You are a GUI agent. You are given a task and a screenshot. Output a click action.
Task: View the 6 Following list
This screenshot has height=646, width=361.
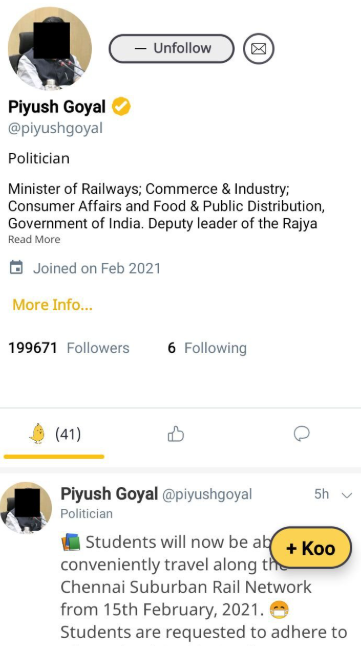207,348
